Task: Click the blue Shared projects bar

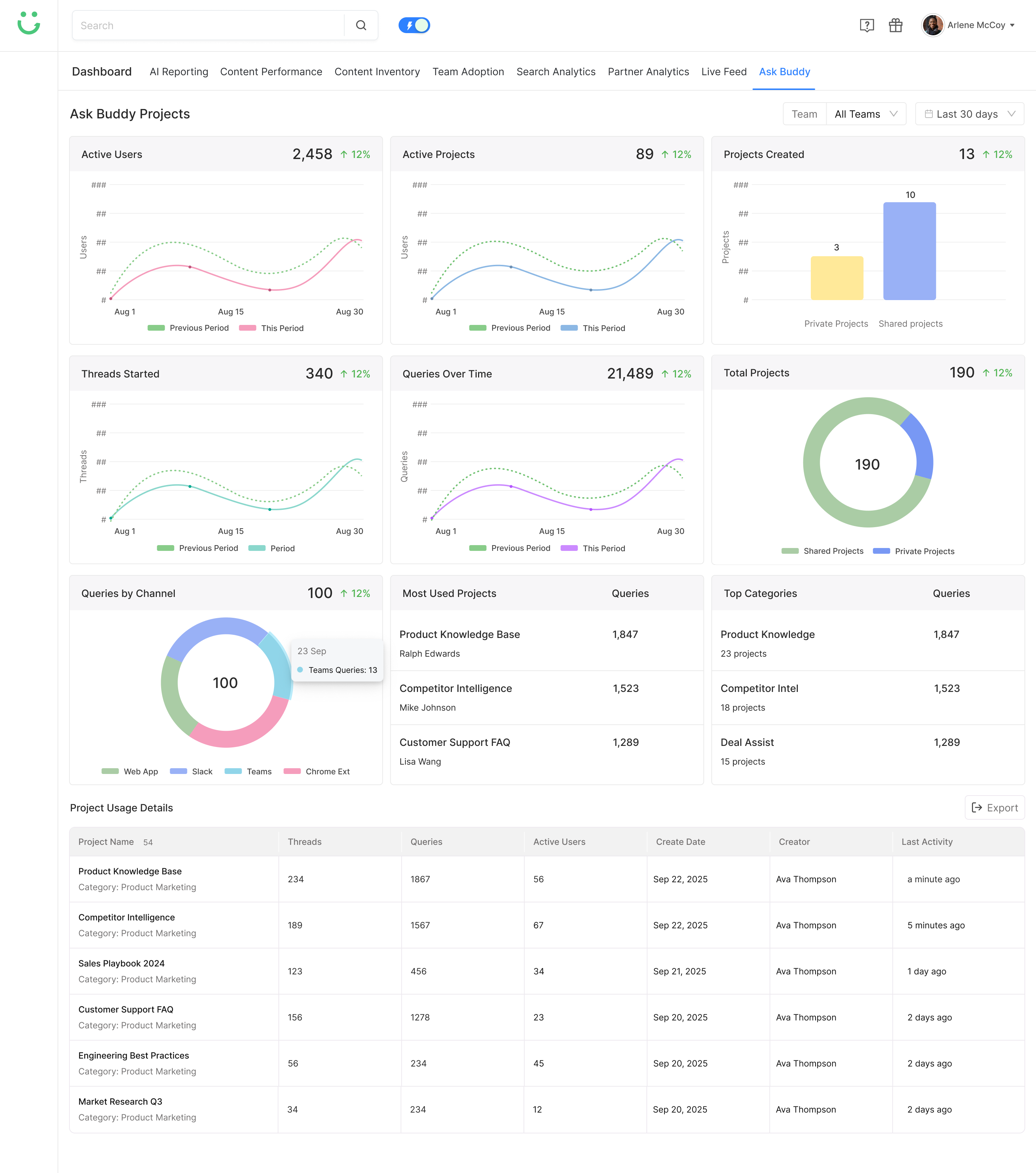Action: coord(909,251)
